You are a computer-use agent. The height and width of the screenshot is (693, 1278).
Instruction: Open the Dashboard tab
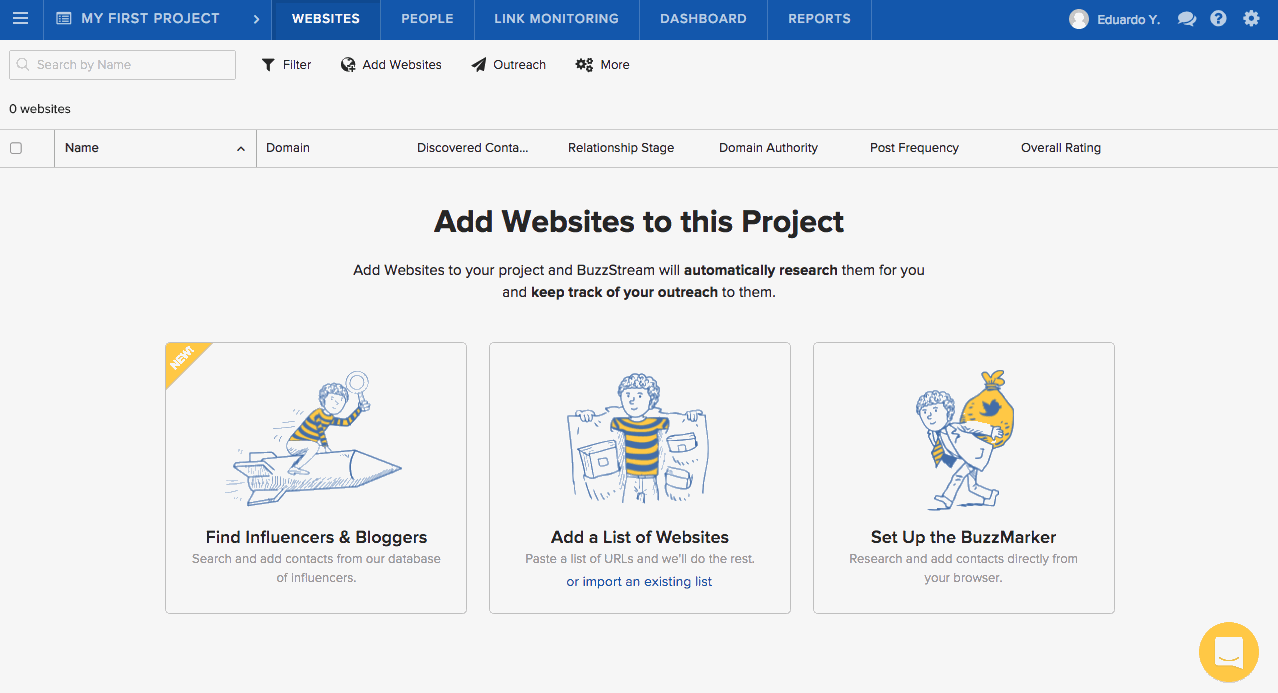703,19
